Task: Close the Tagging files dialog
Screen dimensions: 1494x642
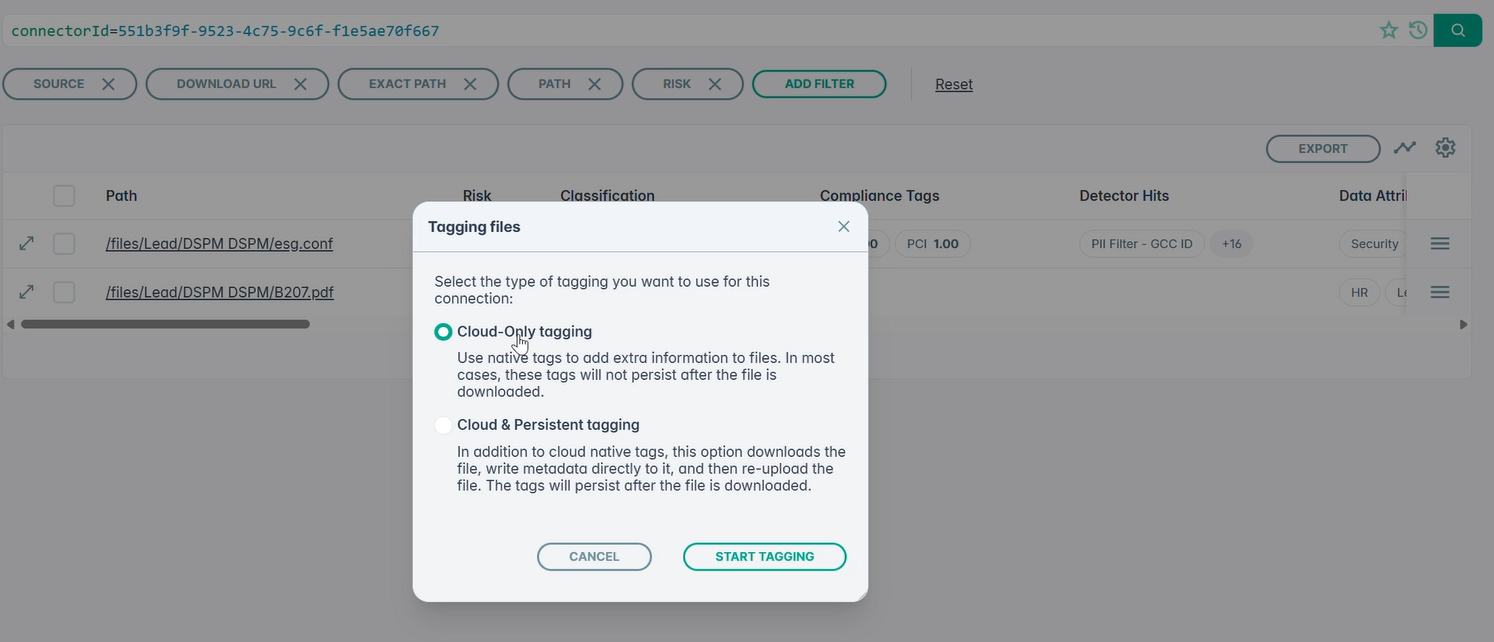Action: pyautogui.click(x=844, y=227)
